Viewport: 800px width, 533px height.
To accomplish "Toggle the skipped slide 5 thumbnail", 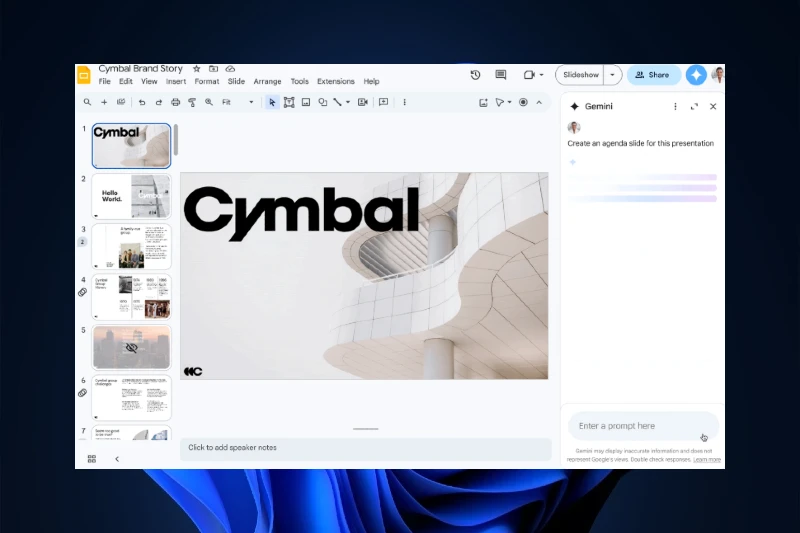I will click(x=131, y=347).
